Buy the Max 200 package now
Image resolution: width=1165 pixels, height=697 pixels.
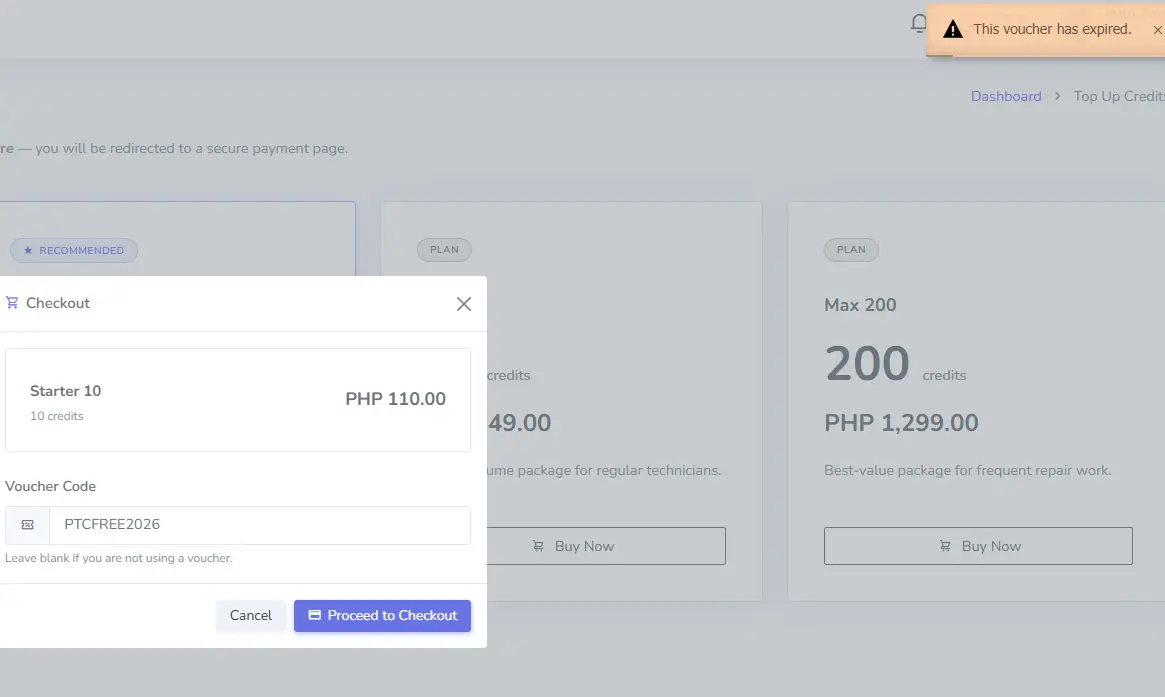coord(978,546)
